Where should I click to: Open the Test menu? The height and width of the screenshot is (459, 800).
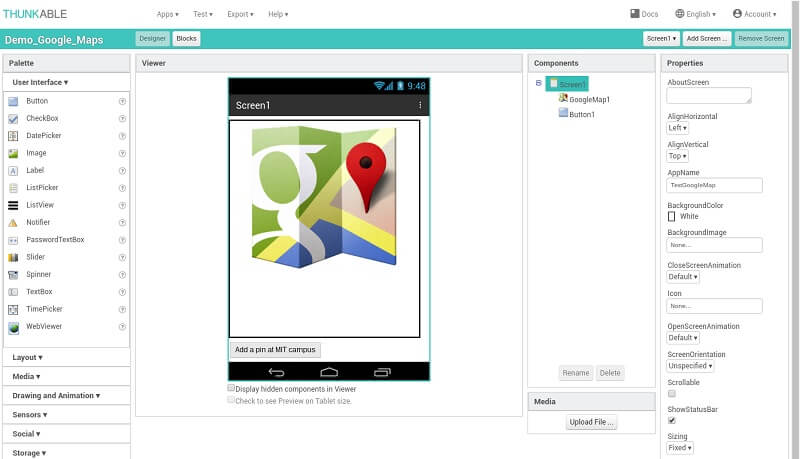203,14
